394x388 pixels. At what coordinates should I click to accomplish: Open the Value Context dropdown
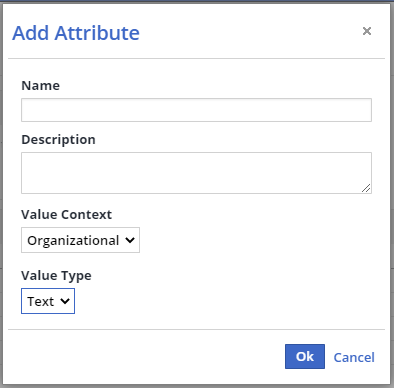click(80, 240)
